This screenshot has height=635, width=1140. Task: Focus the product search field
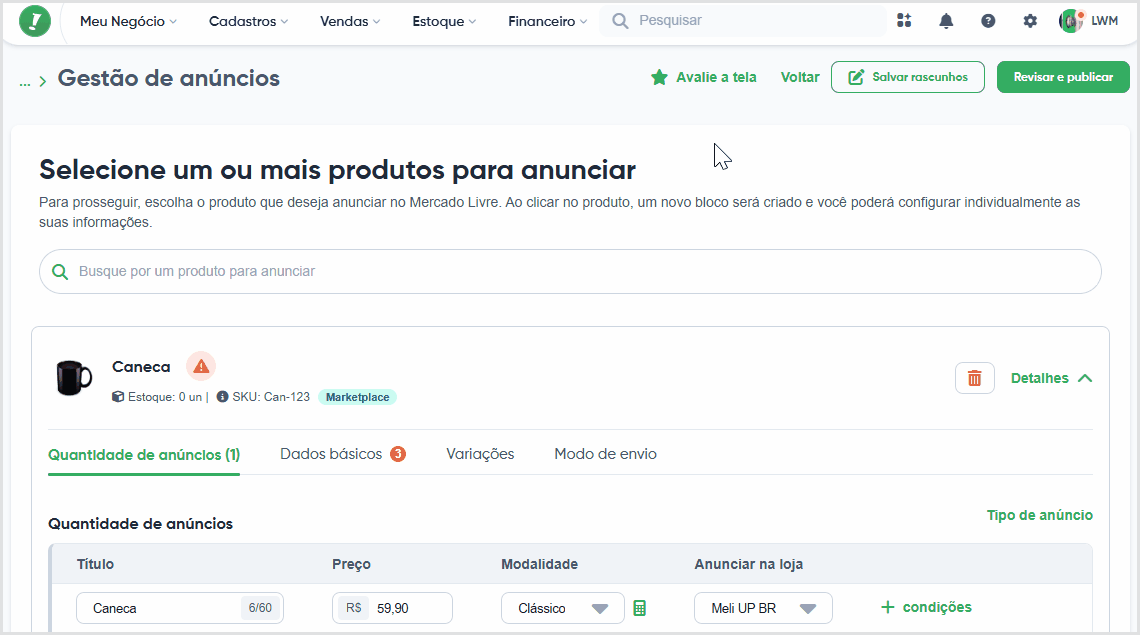pyautogui.click(x=570, y=271)
